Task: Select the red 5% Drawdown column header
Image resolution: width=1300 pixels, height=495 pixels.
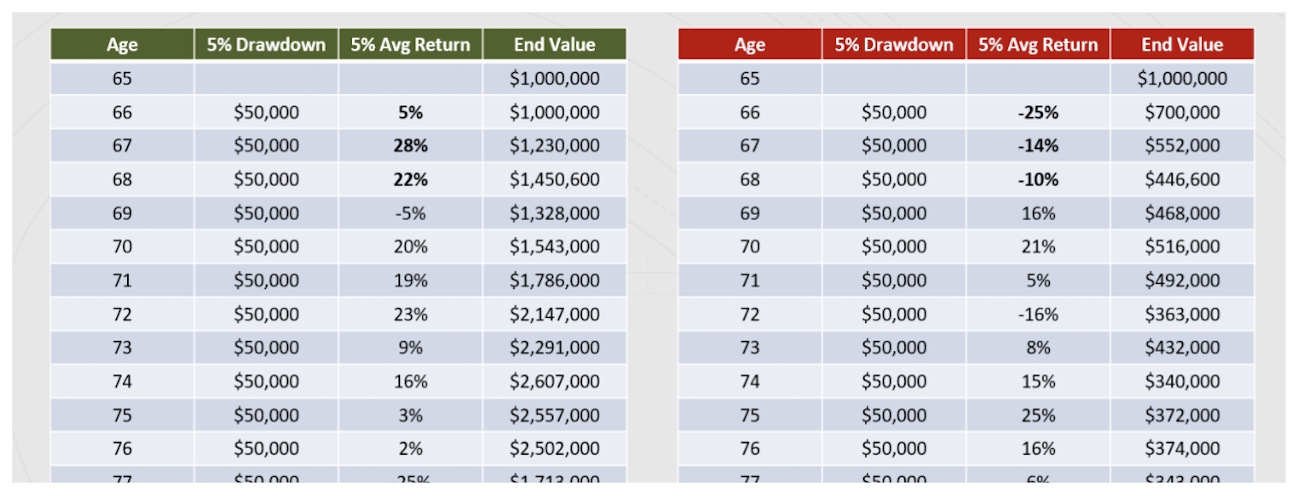Action: coord(894,44)
